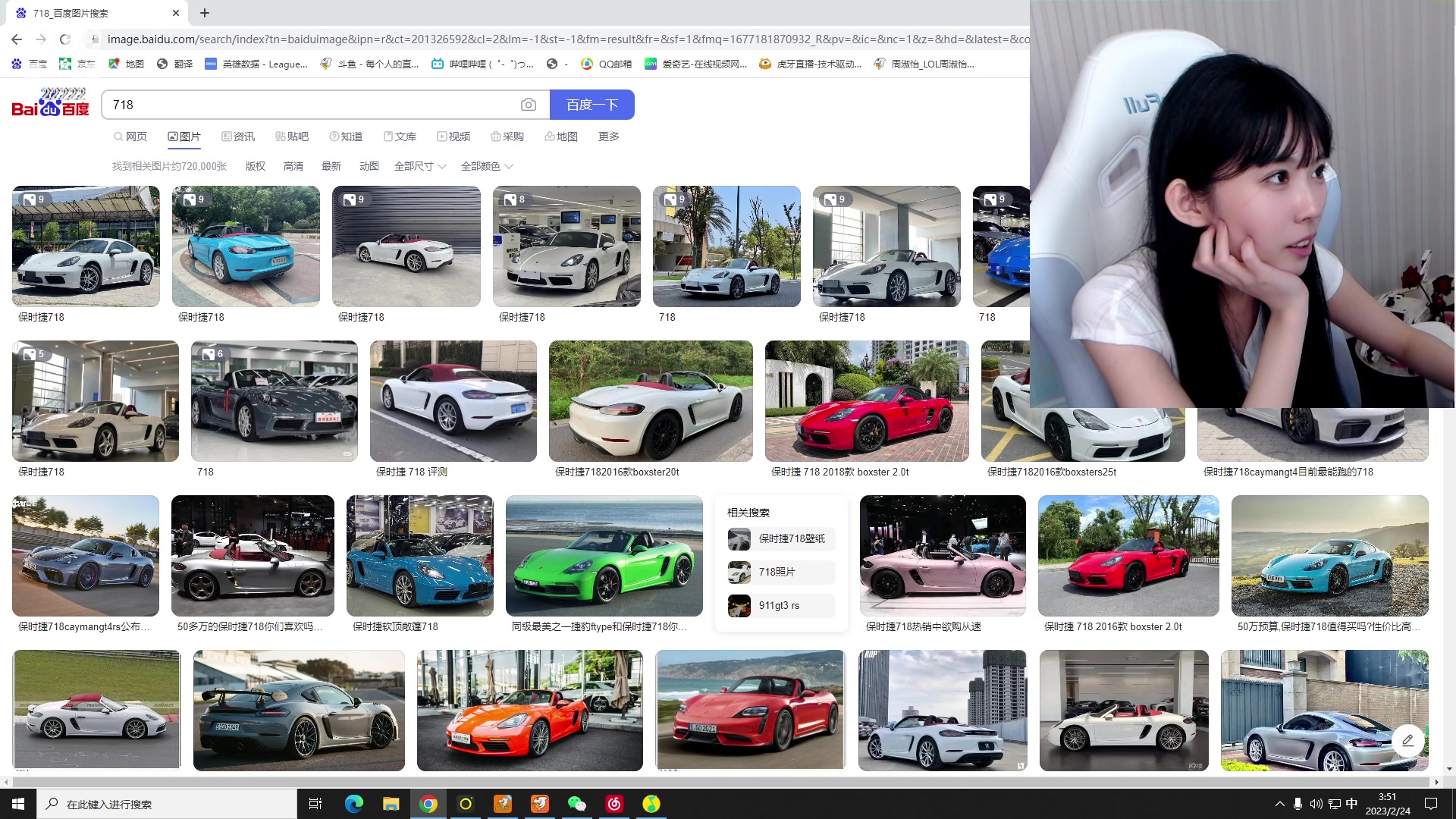Screen dimensions: 1456x819
Task: Switch to the 知道 search tab
Action: point(346,136)
